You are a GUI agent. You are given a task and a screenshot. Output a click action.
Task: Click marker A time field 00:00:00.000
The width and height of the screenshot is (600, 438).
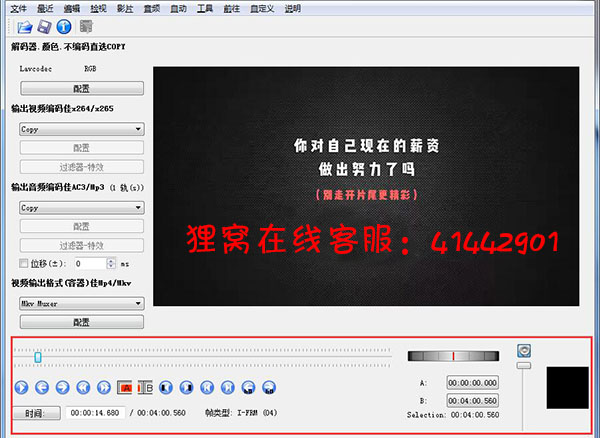[473, 383]
